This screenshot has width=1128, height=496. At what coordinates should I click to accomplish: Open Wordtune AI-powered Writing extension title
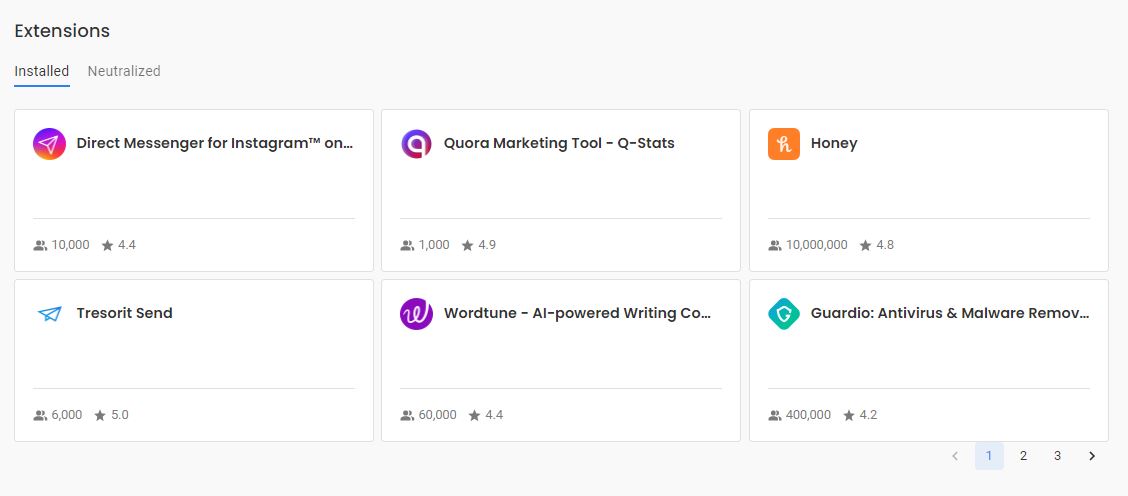point(578,313)
